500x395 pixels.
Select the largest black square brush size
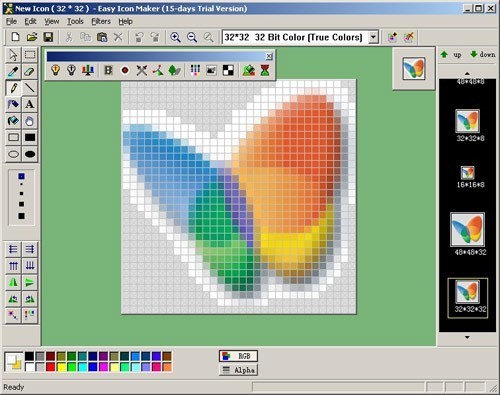[21, 216]
